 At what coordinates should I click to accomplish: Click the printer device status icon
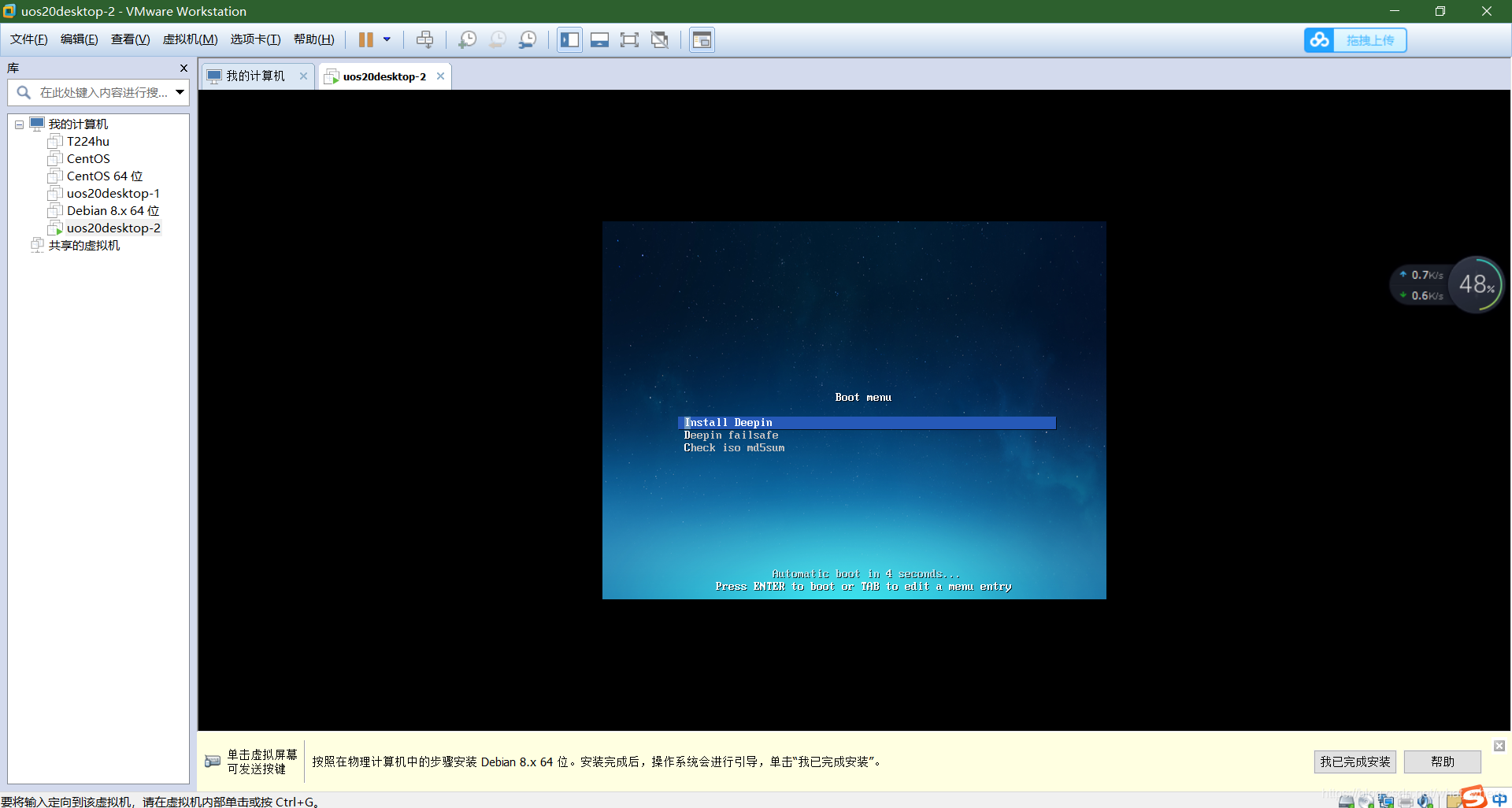[1406, 802]
